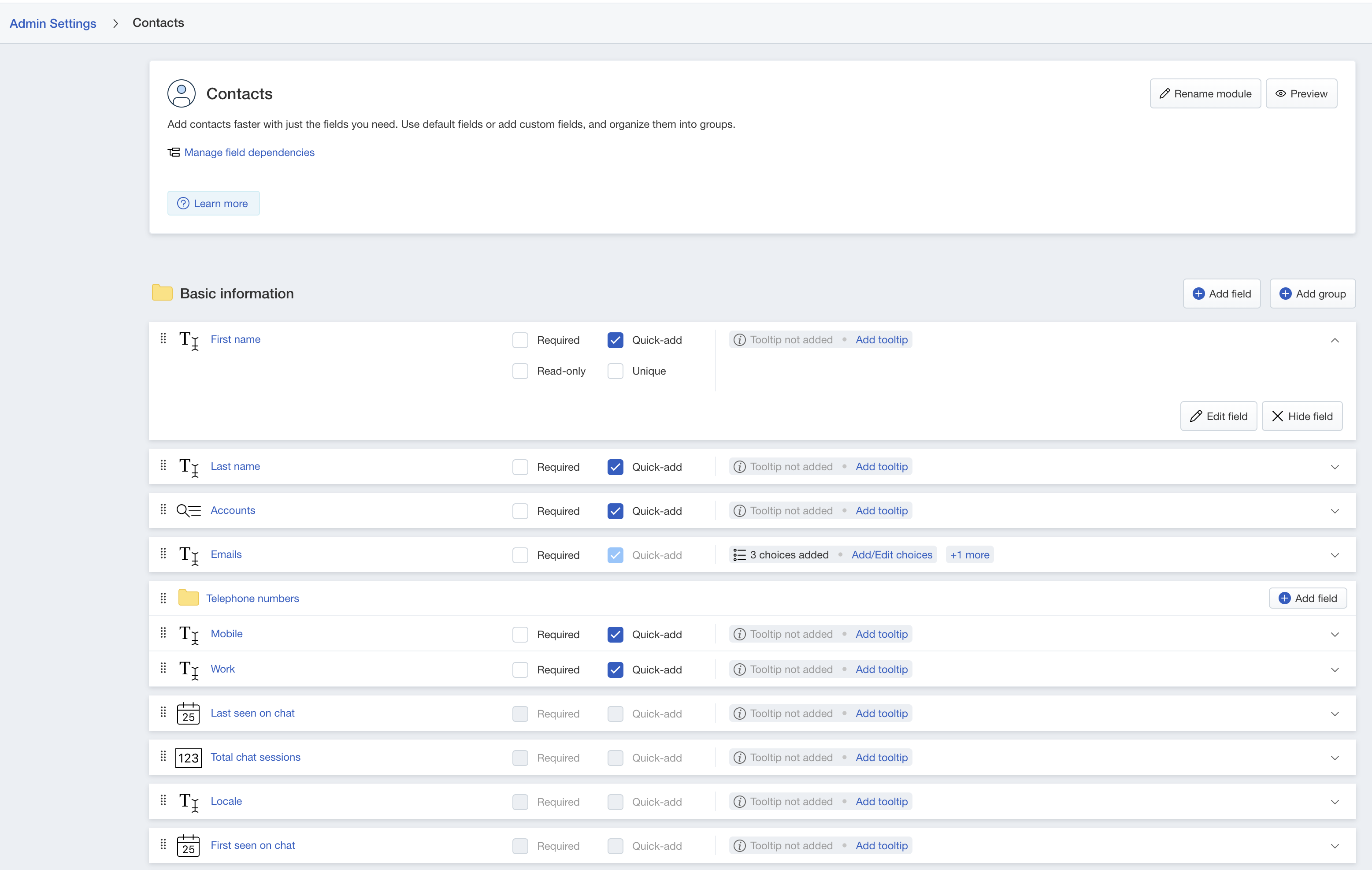This screenshot has width=1372, height=870.
Task: Uncheck Quick-add for First name
Action: pyautogui.click(x=616, y=340)
